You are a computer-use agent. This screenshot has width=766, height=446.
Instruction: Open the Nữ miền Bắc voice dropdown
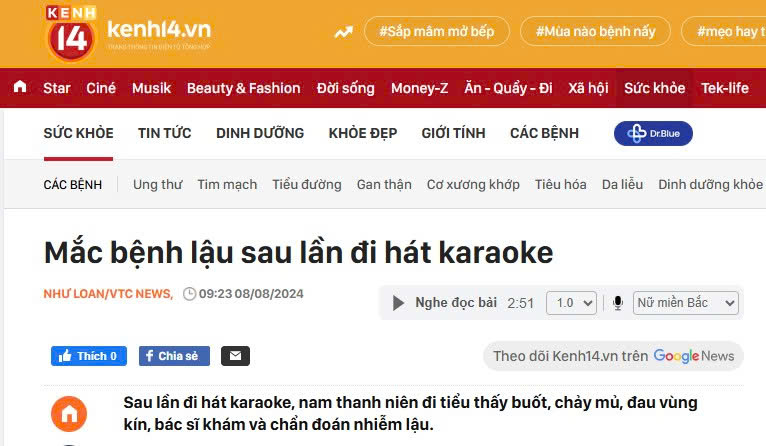point(685,303)
